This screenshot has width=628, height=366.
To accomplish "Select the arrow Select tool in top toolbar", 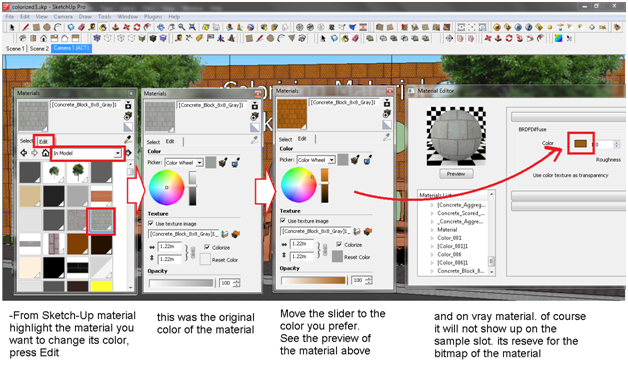I will tap(12, 27).
